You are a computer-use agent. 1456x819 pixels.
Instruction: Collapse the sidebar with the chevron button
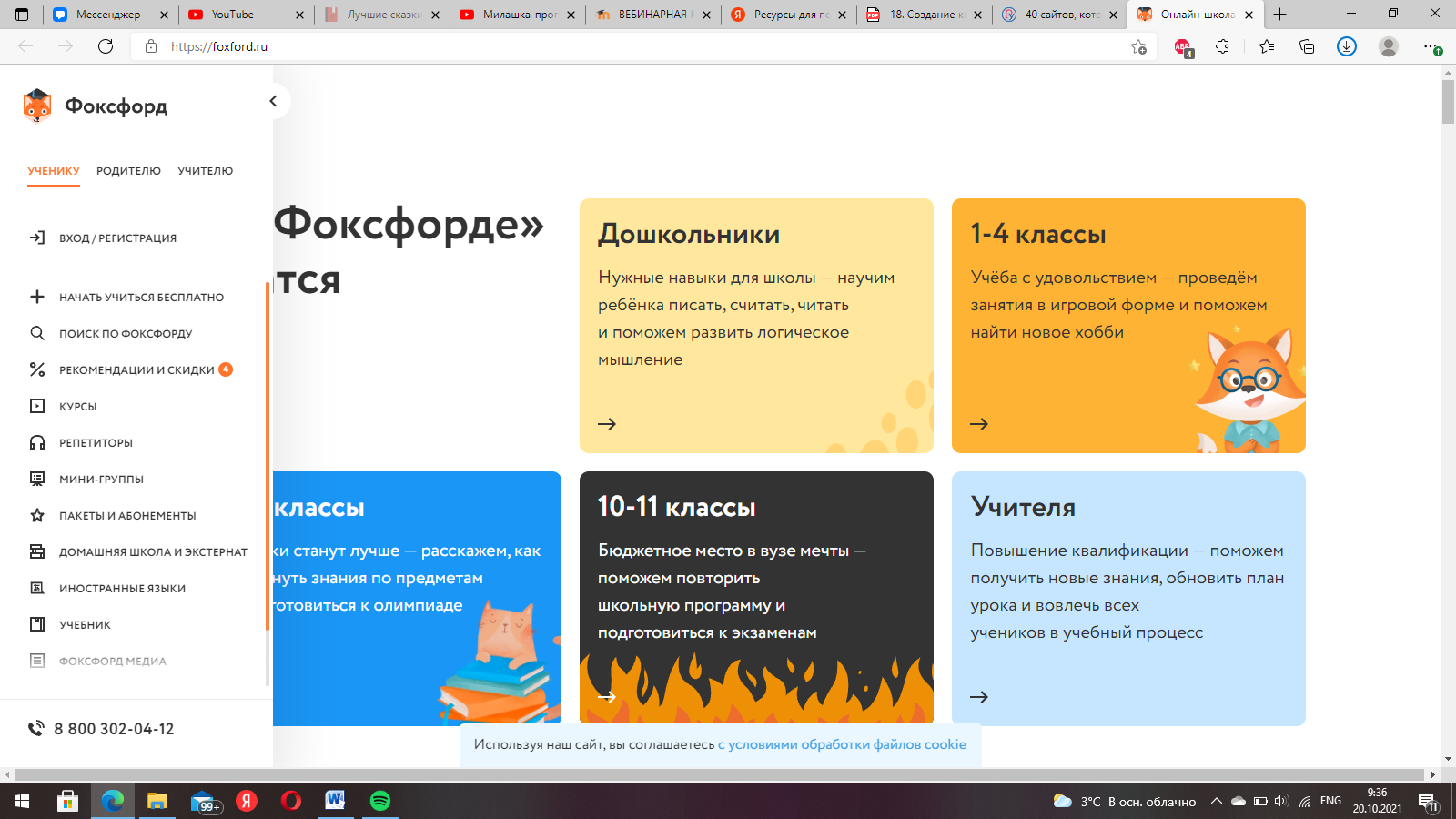[x=273, y=101]
